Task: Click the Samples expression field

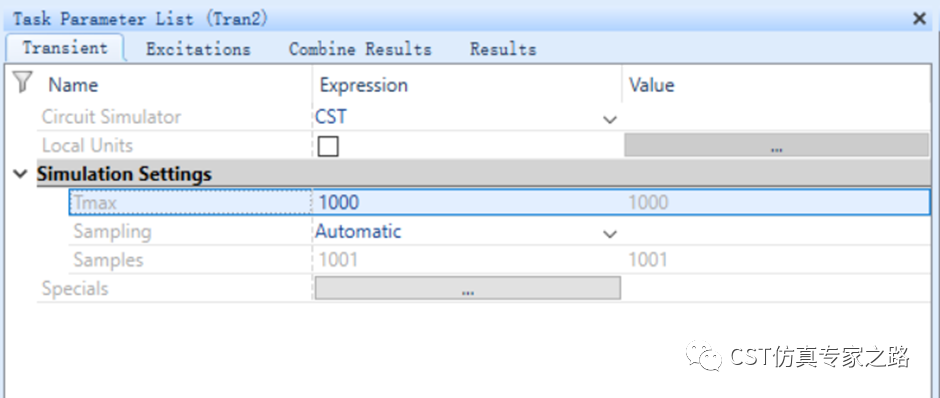Action: coord(467,260)
